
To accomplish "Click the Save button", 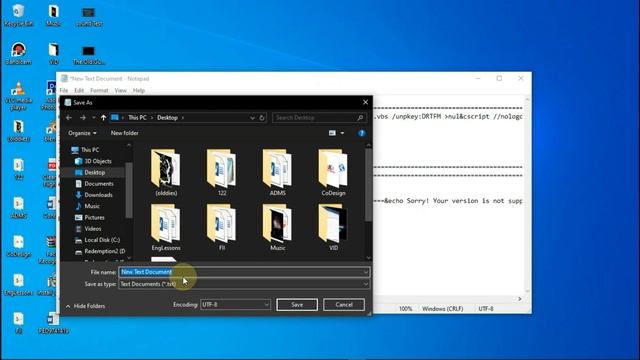I will (297, 304).
